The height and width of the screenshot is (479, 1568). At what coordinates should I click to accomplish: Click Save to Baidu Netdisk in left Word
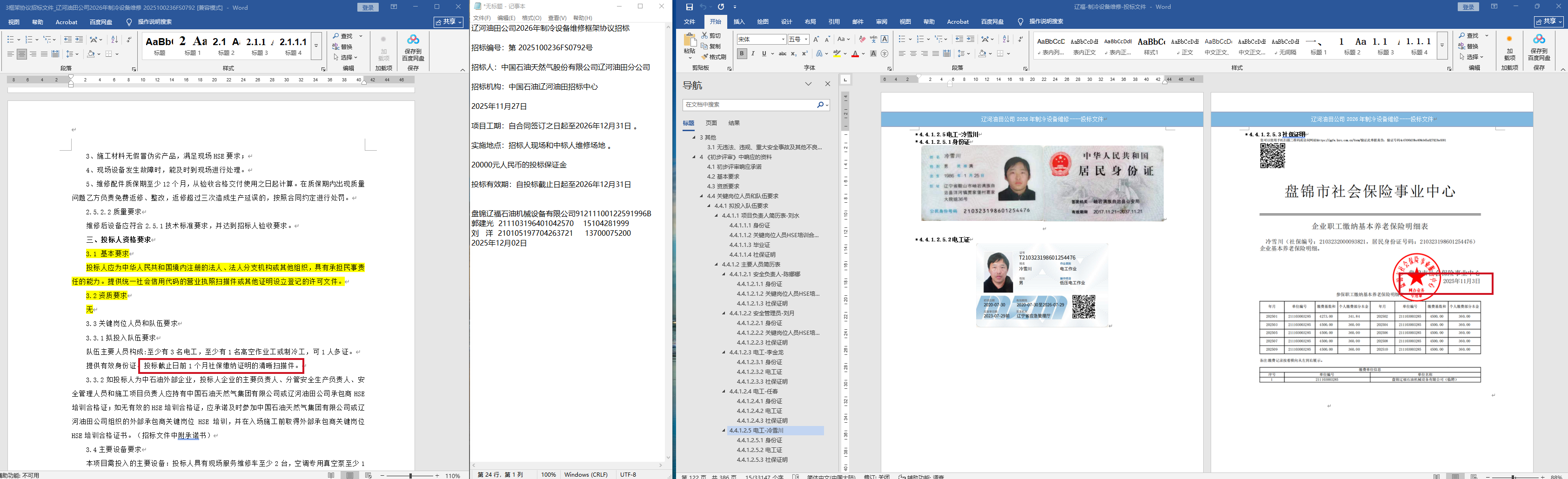coord(413,47)
